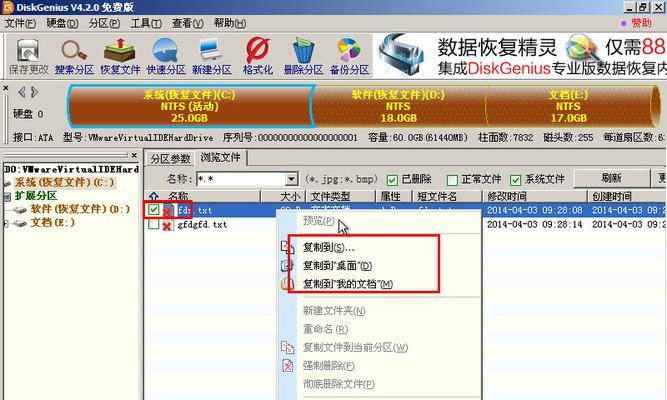This screenshot has height=400, width=667.
Task: Switch to the 浏览文件 tab
Action: click(x=220, y=157)
